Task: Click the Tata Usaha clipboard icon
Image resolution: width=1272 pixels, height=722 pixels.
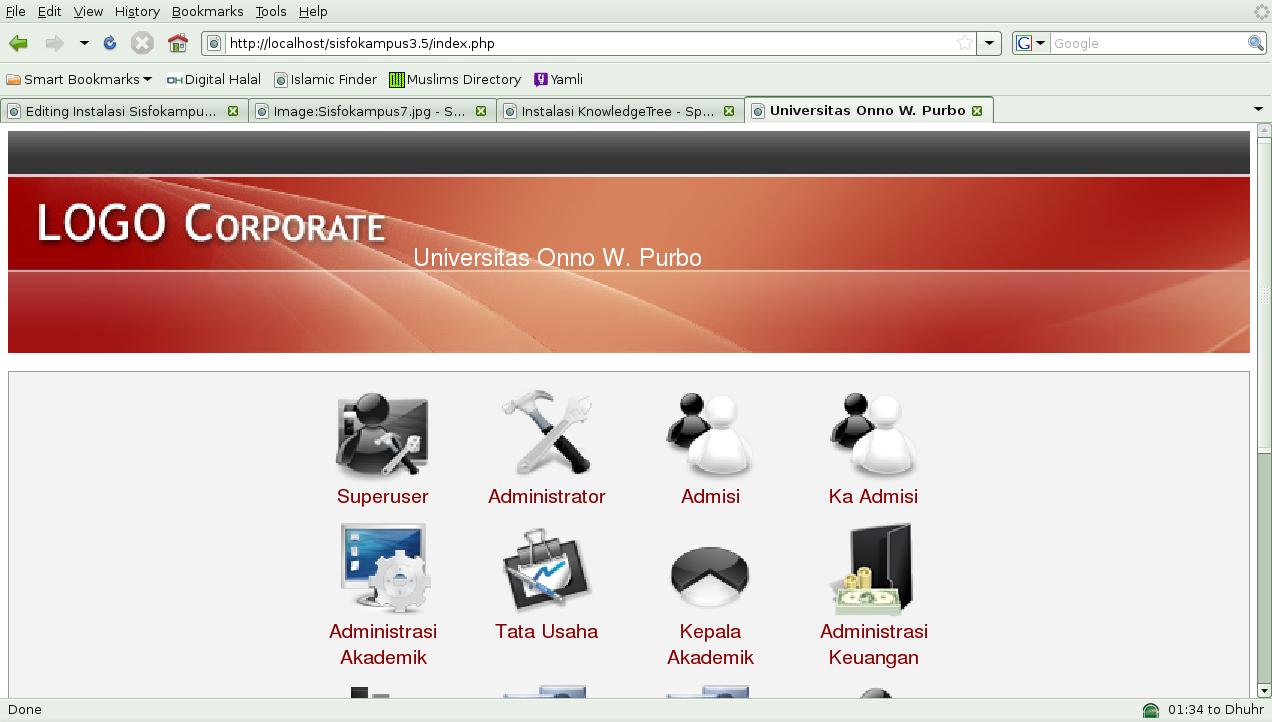Action: (546, 567)
